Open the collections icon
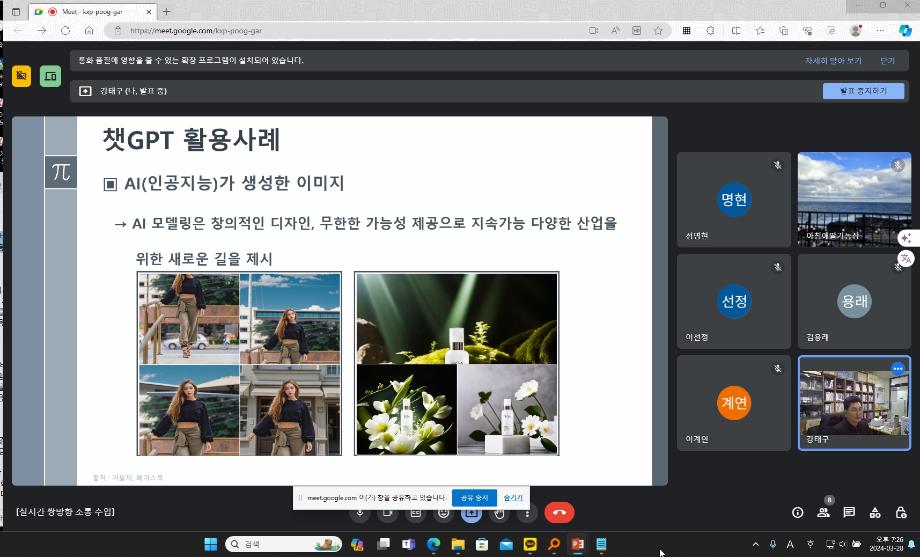This screenshot has height=557, width=920. click(783, 31)
